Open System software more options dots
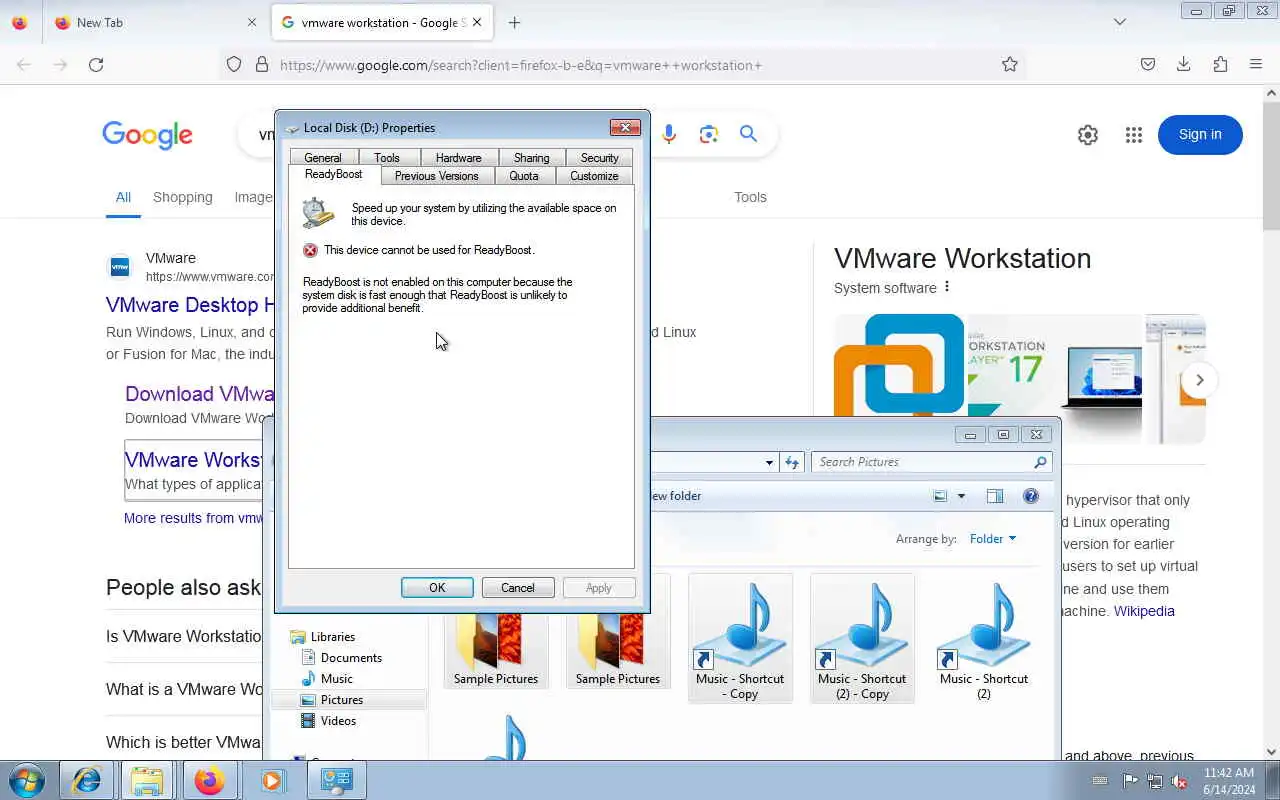Screen dimensions: 1280x800 [946, 288]
